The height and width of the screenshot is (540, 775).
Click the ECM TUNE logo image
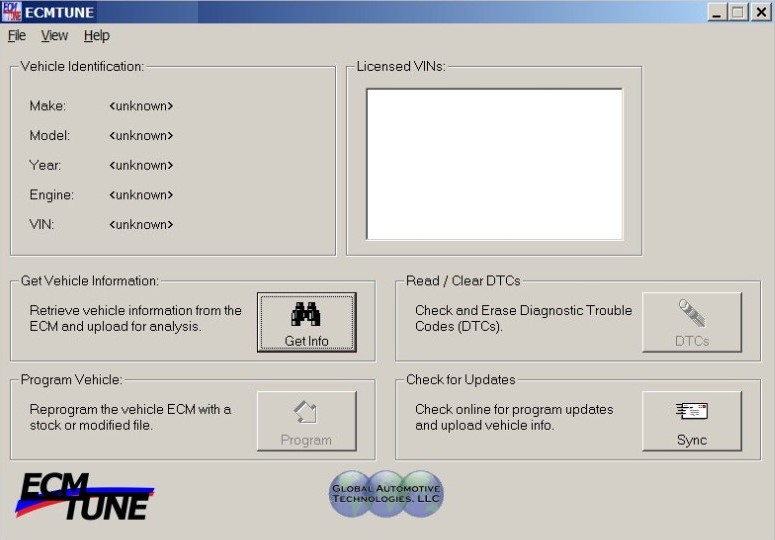point(85,497)
